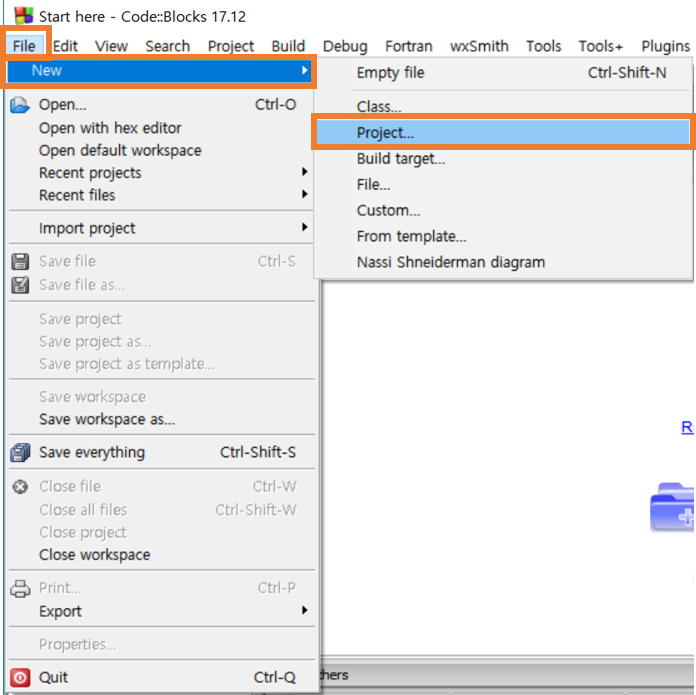Expand Import project submenu

tap(161, 228)
